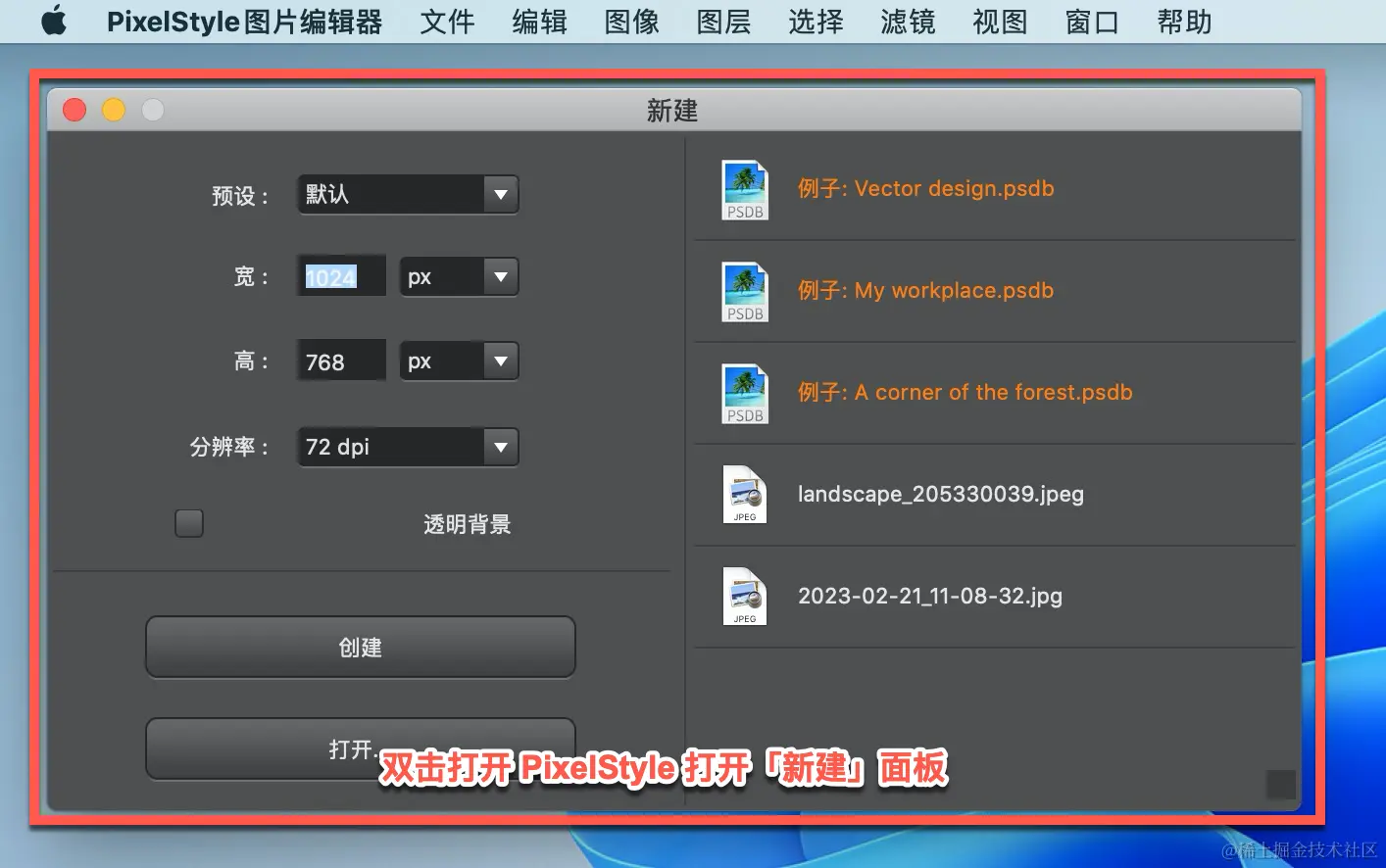Minimize the 新建 window with yellow button
The width and height of the screenshot is (1386, 868).
[114, 110]
